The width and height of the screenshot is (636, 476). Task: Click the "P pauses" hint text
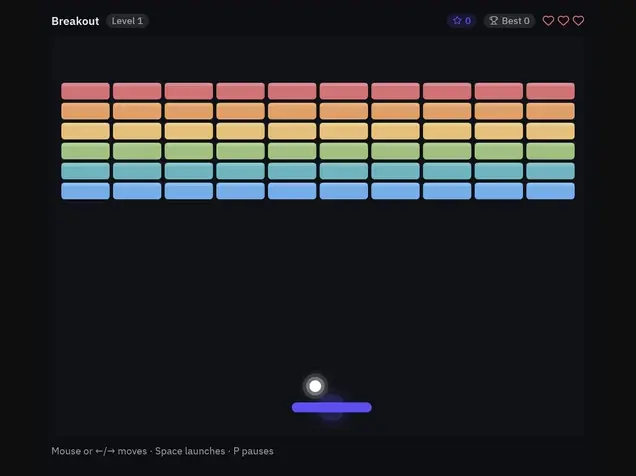[x=253, y=451]
